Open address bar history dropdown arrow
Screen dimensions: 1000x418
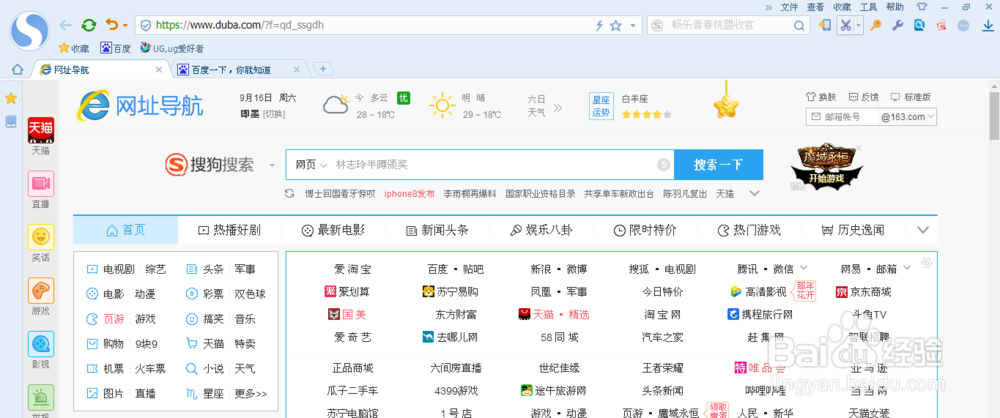[633, 26]
